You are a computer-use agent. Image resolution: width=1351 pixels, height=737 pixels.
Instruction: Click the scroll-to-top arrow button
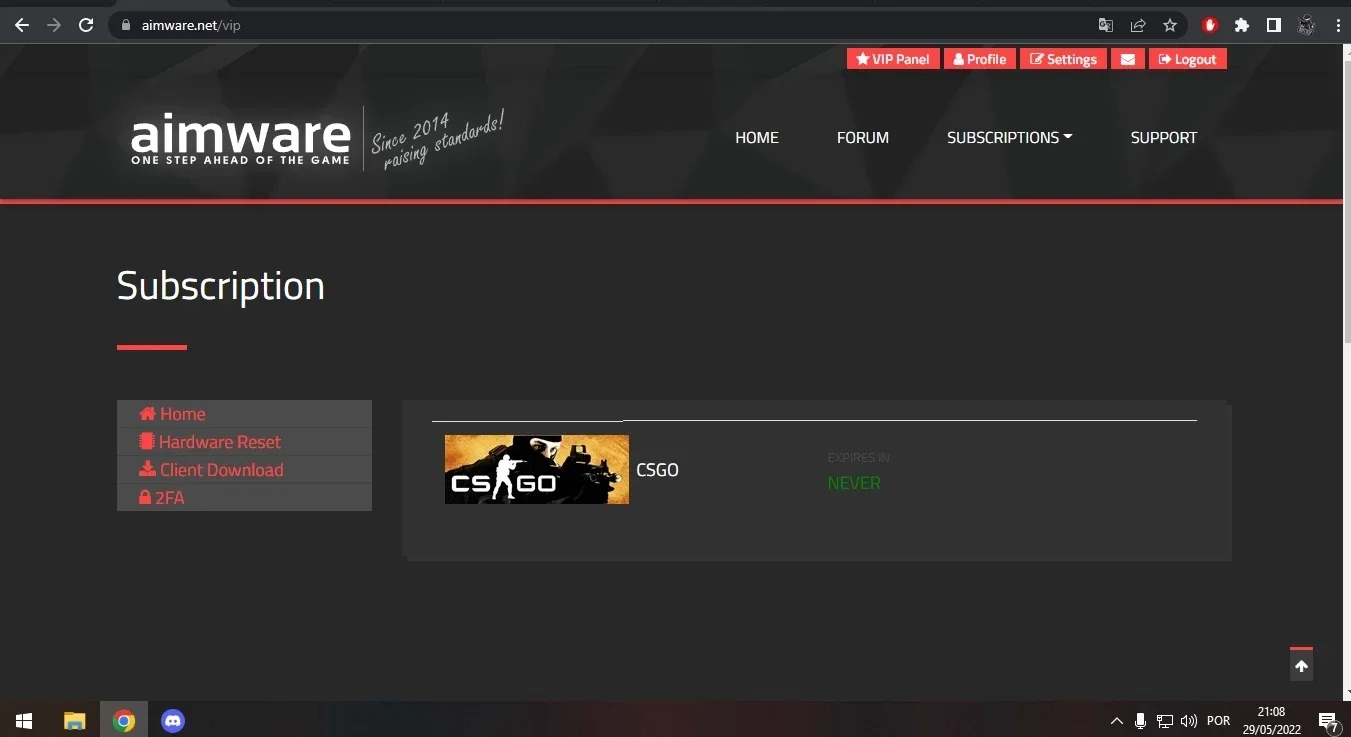1301,665
